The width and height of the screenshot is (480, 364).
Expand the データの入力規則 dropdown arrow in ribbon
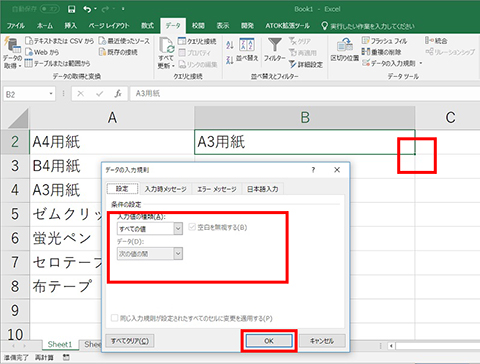pyautogui.click(x=421, y=63)
